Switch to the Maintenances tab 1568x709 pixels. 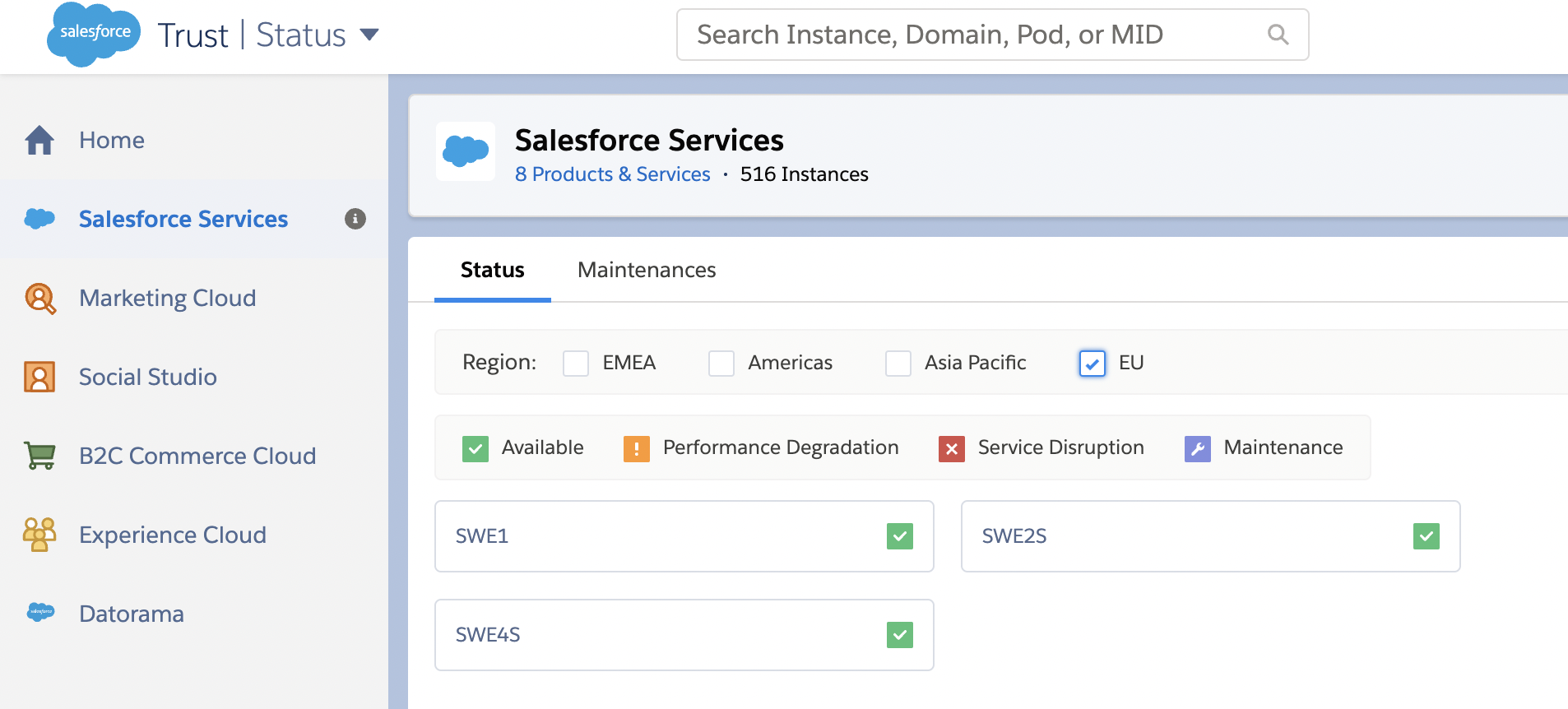pyautogui.click(x=647, y=270)
